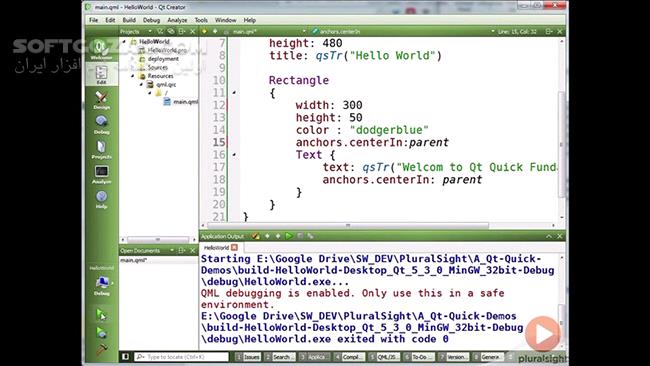Go back in editor navigation history
The image size is (650, 366).
click(204, 32)
